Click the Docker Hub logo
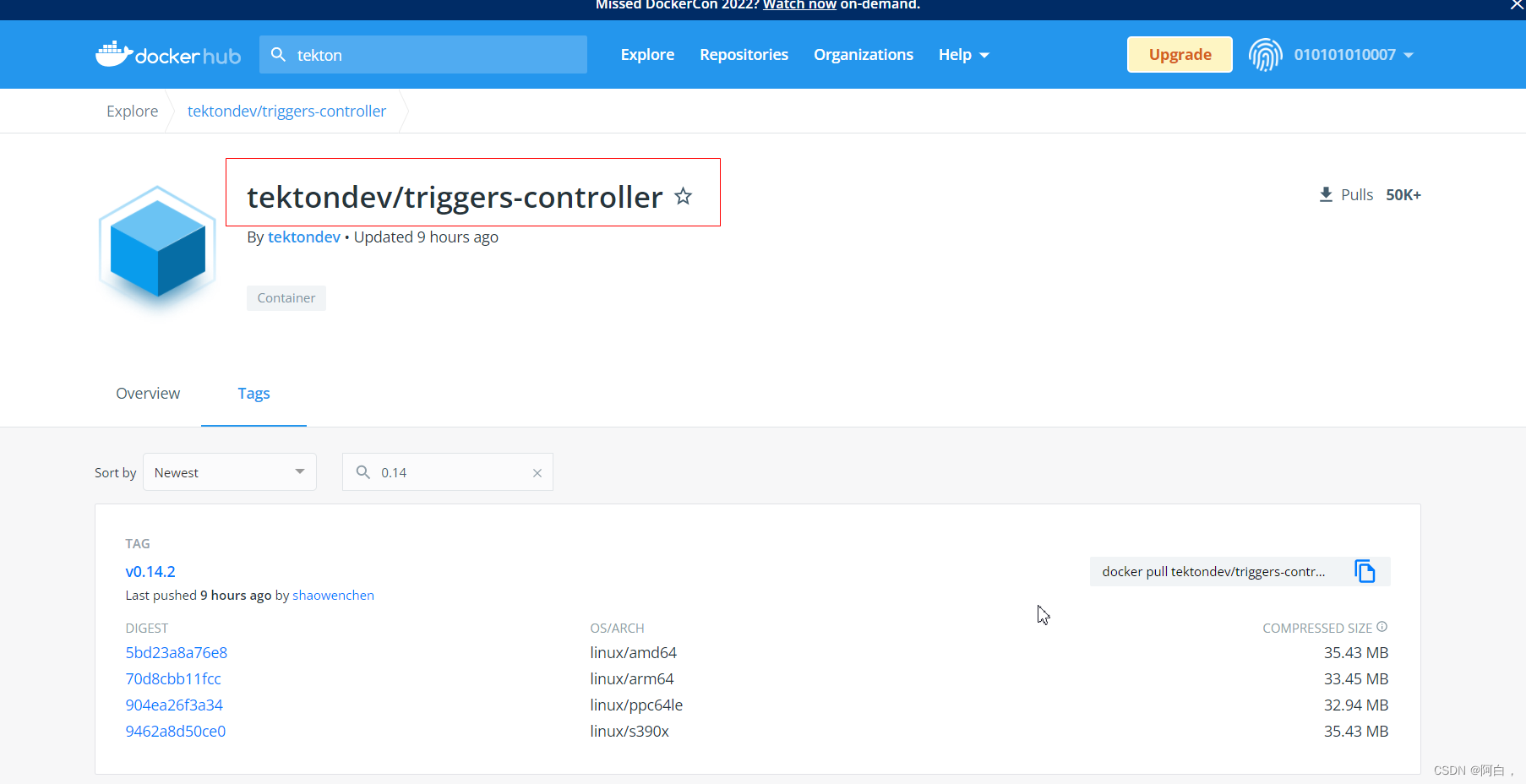 coord(168,55)
